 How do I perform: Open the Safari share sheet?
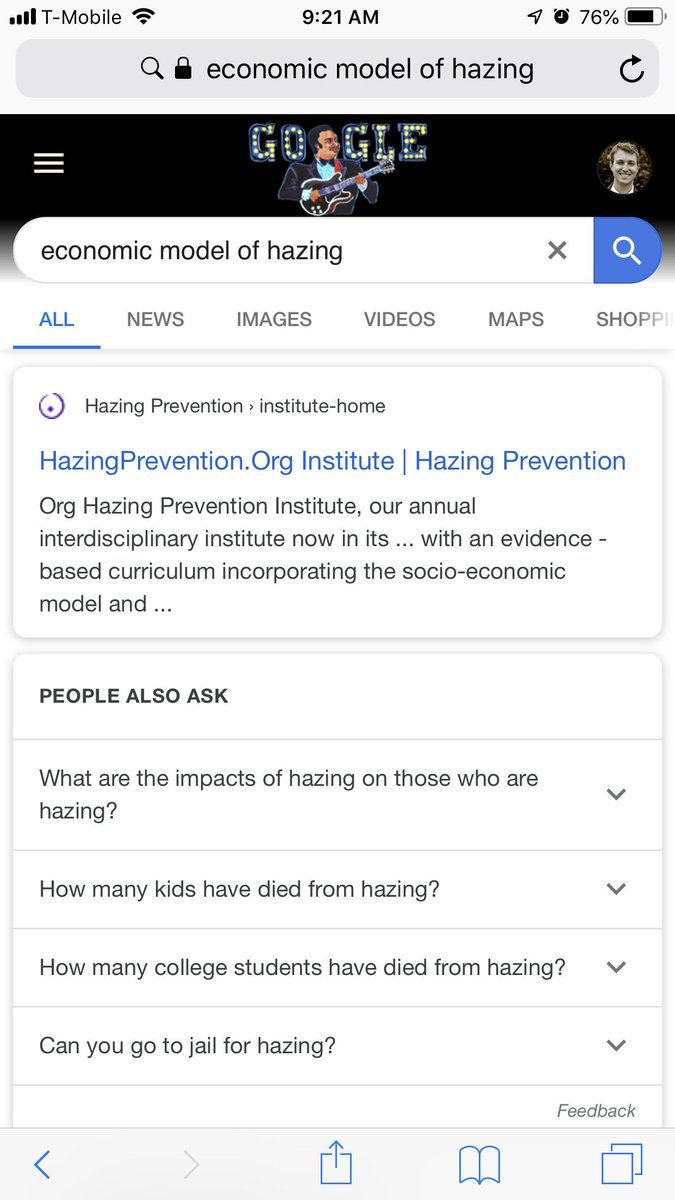[x=336, y=1164]
